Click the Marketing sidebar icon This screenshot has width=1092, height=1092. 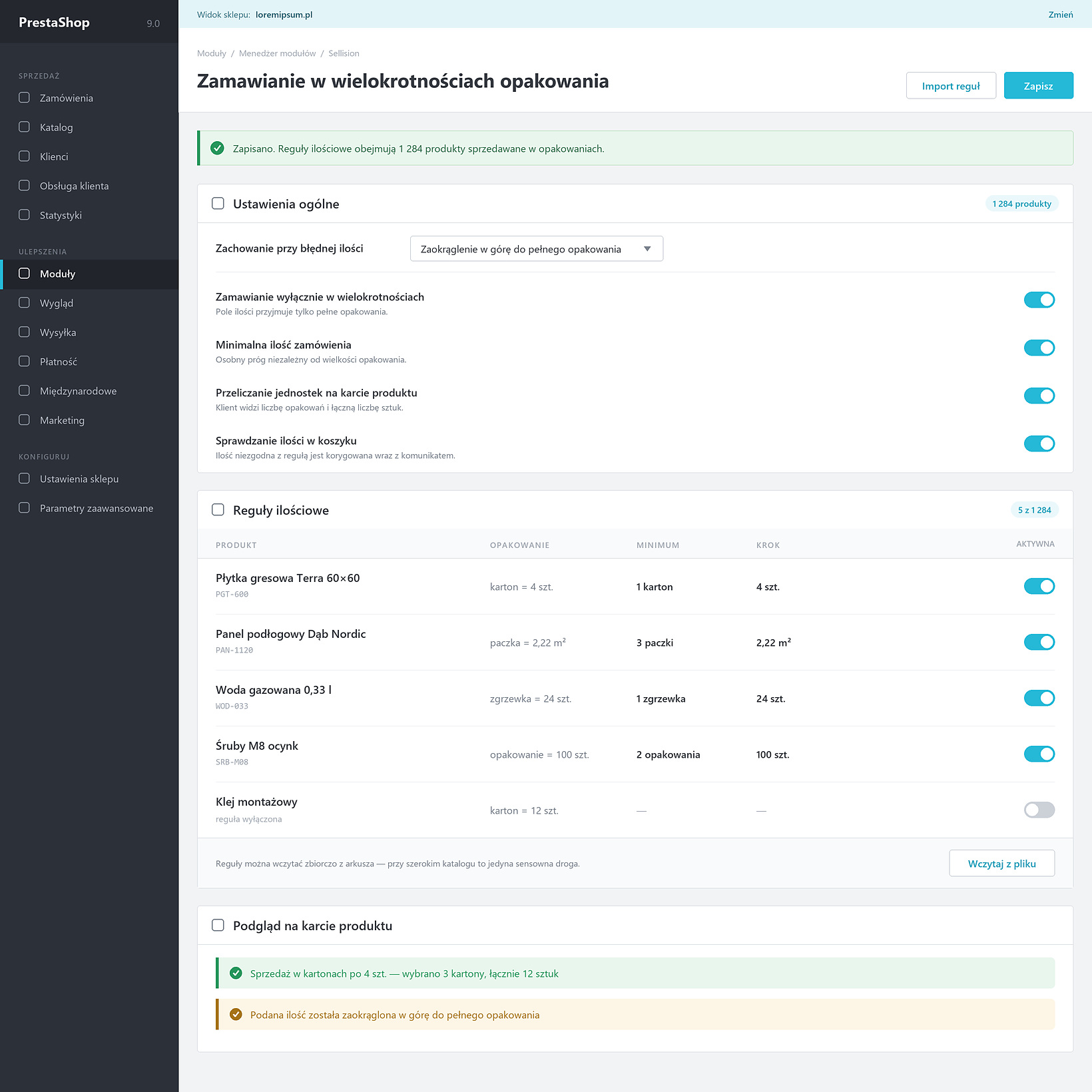point(24,420)
